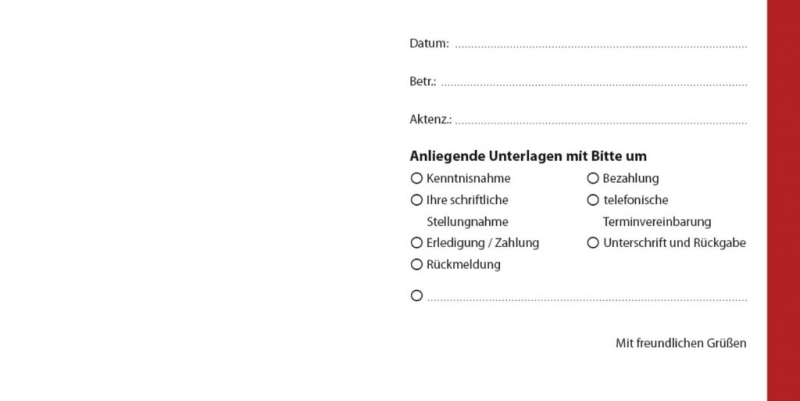
Task: Click the Stellungnahme text line
Action: 467,222
